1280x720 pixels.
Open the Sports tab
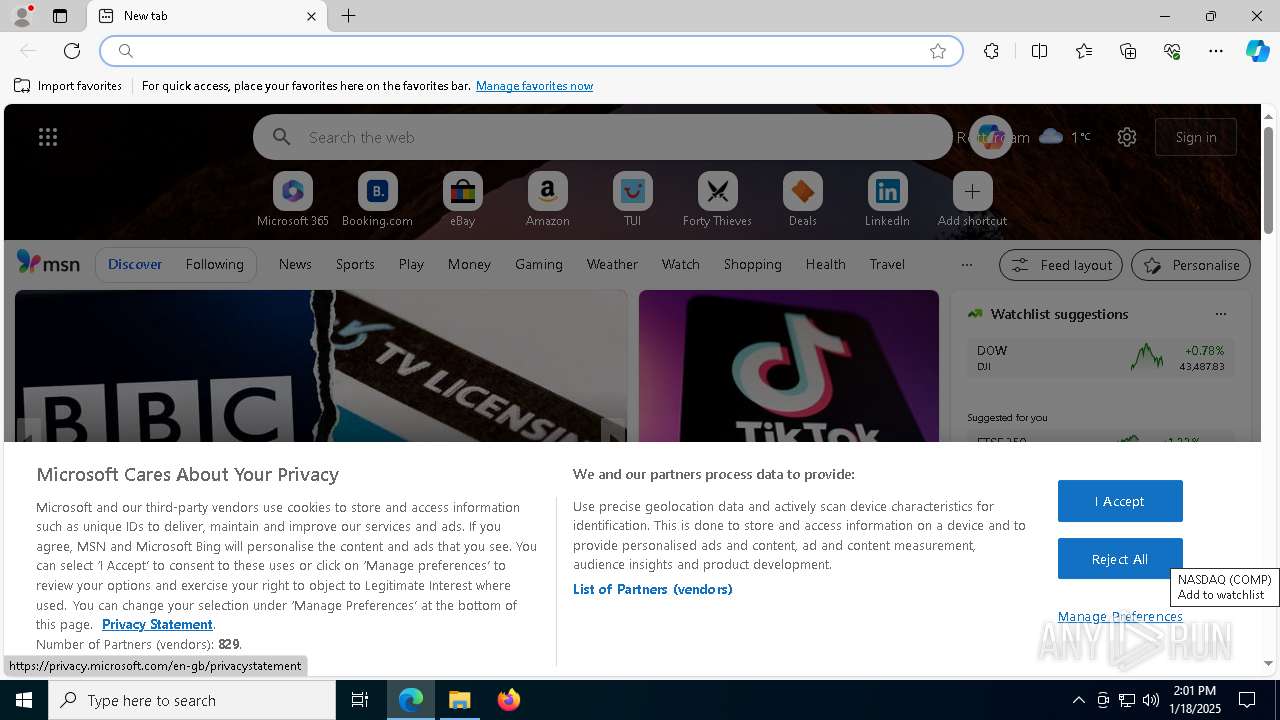pyautogui.click(x=355, y=264)
